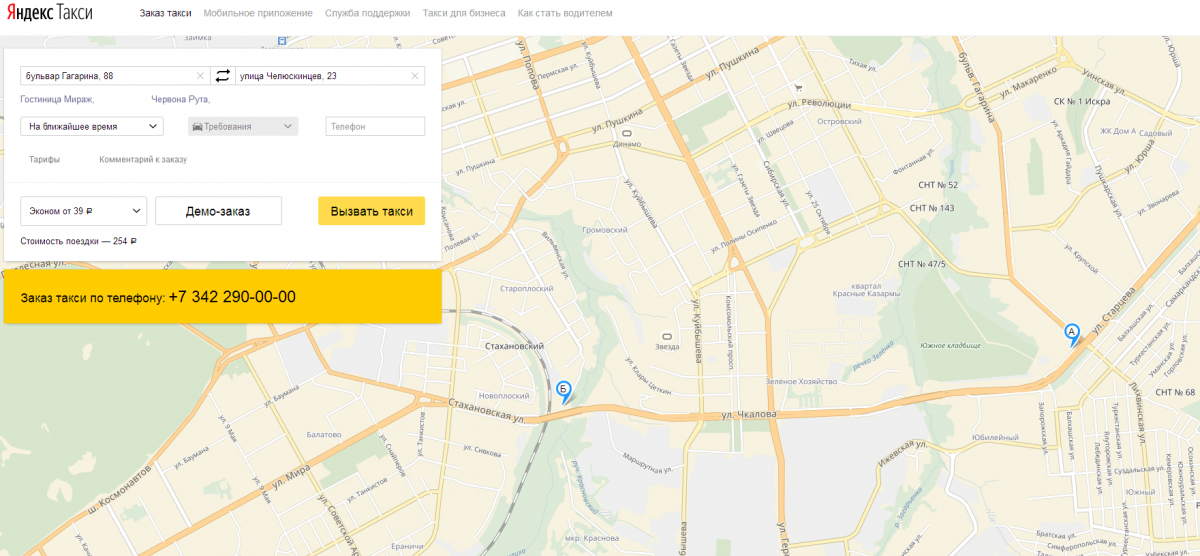Select the Гостиница Мираж address suggestion
1200x556 pixels.
57,100
